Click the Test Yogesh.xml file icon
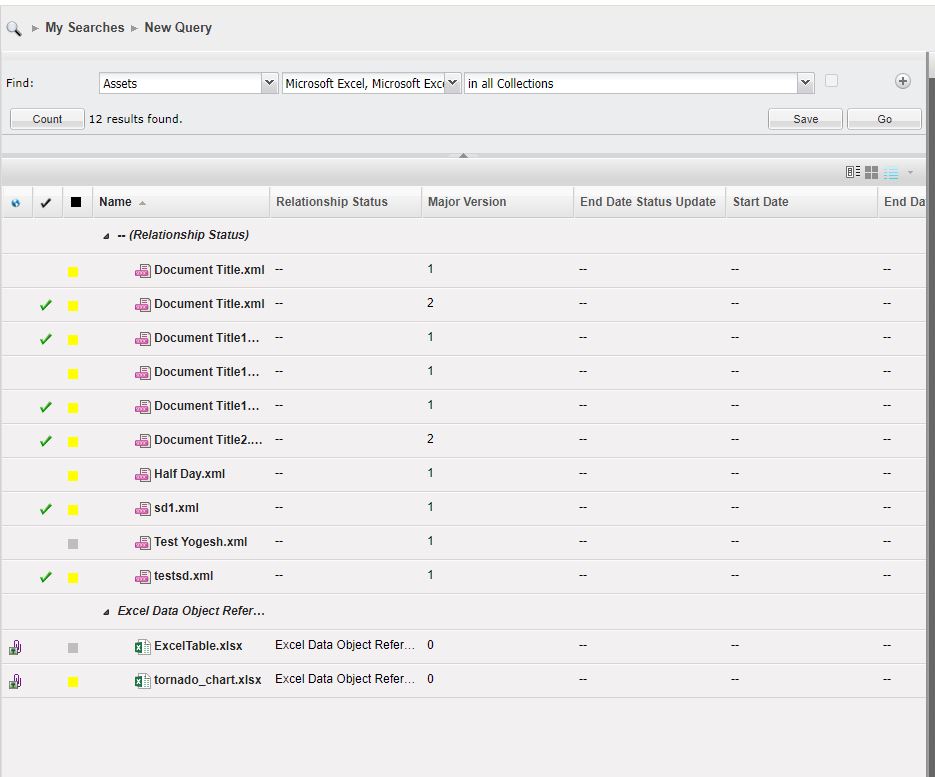The image size is (935, 777). coord(143,543)
